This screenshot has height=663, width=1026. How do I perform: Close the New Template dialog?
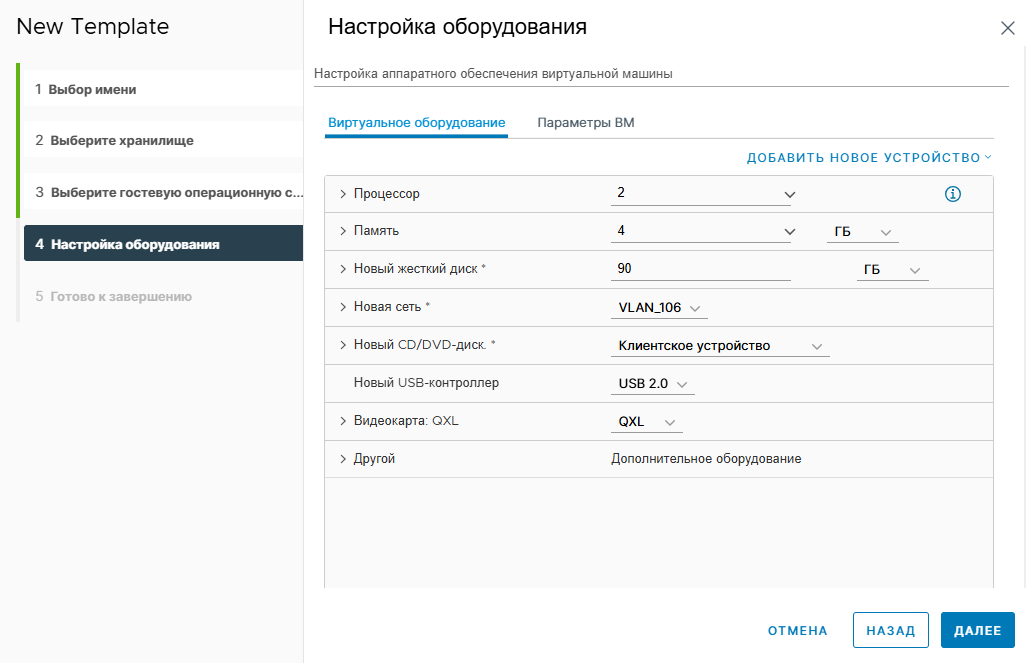click(1008, 28)
